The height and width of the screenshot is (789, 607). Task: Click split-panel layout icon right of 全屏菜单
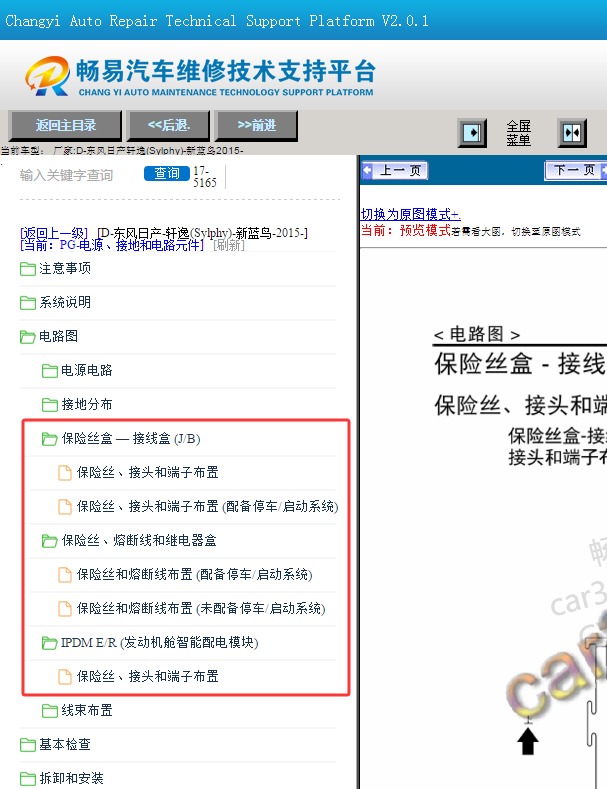pos(572,133)
